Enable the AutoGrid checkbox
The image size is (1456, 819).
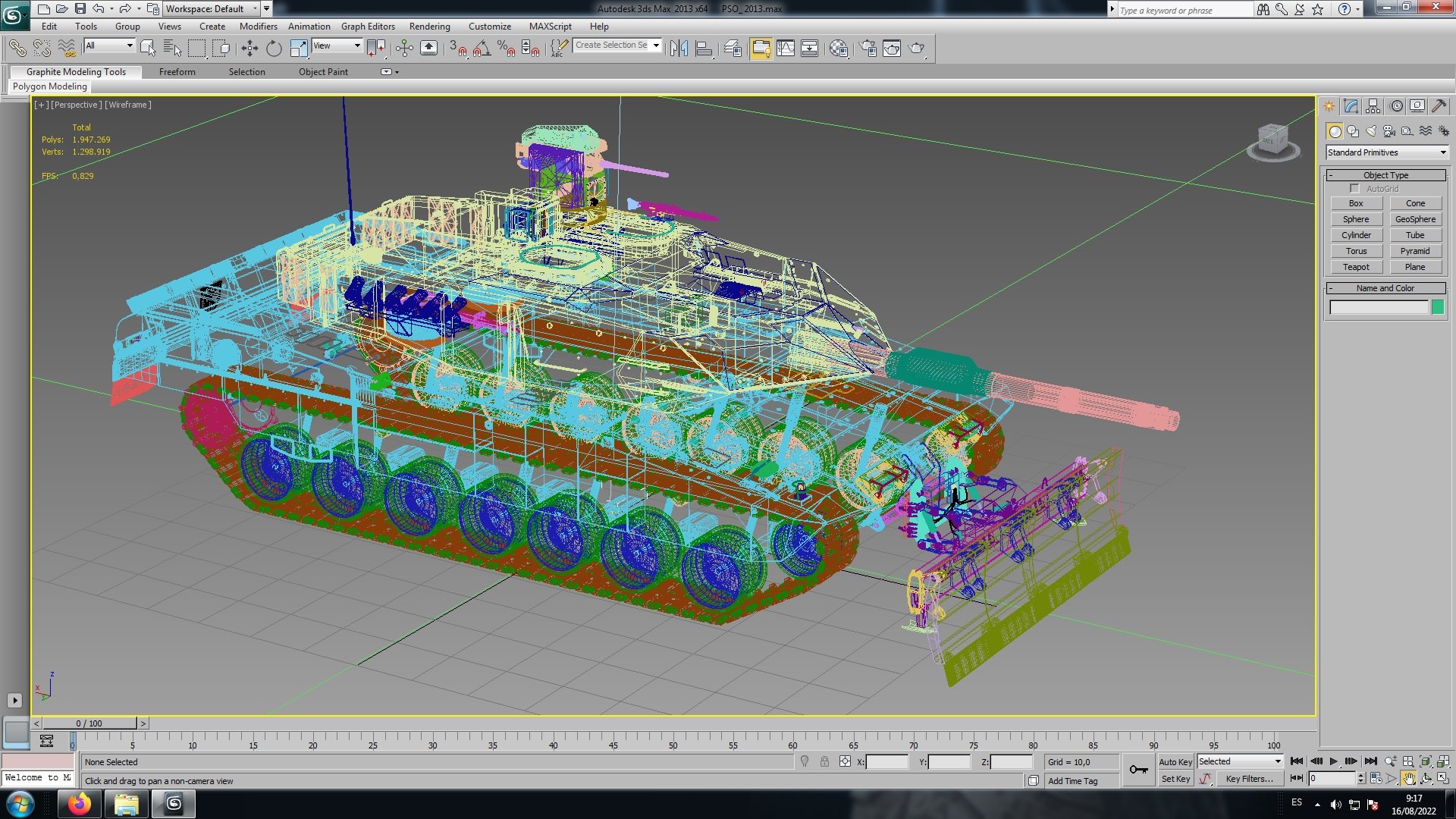pos(1354,188)
